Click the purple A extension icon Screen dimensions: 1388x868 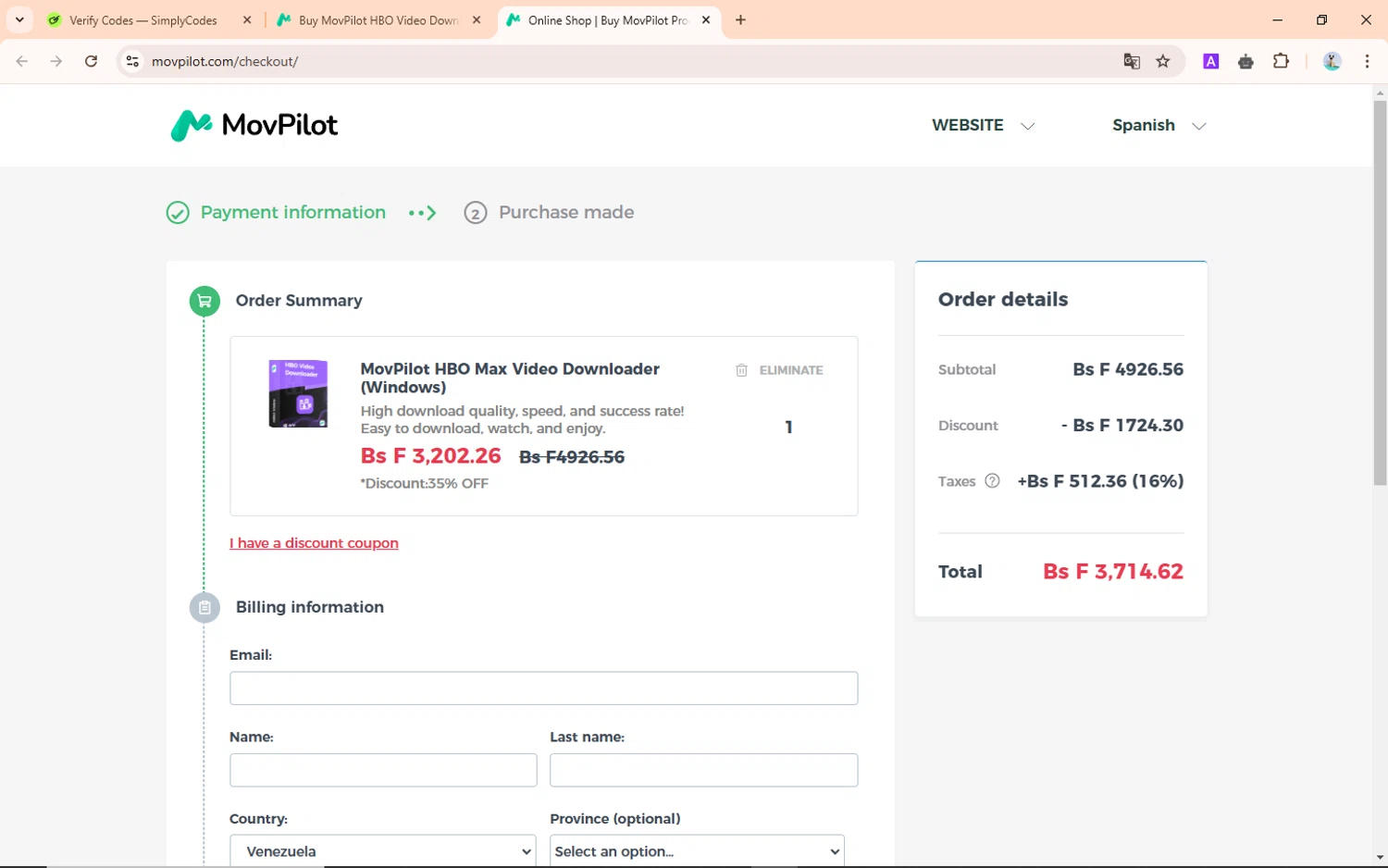click(1210, 61)
